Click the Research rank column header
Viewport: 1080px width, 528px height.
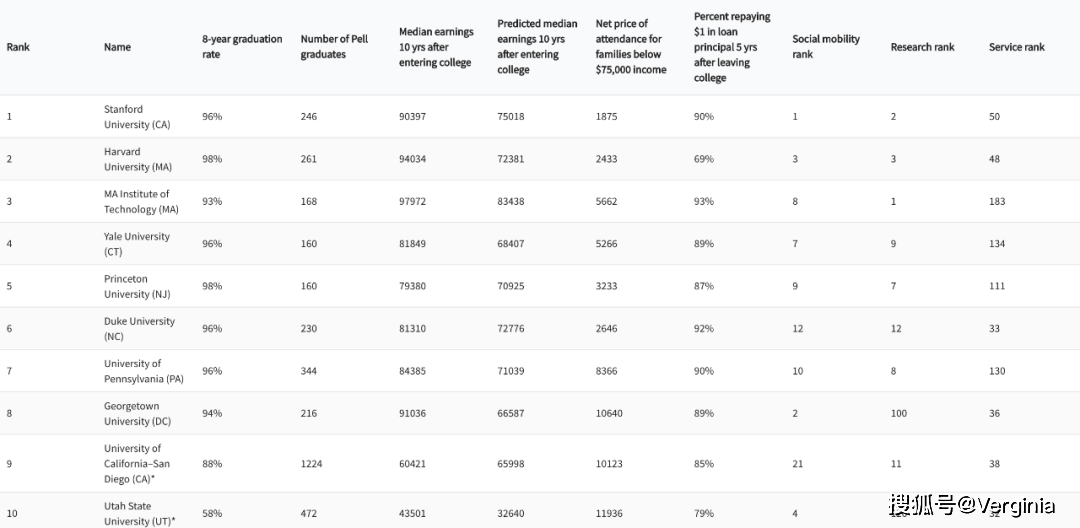(922, 47)
